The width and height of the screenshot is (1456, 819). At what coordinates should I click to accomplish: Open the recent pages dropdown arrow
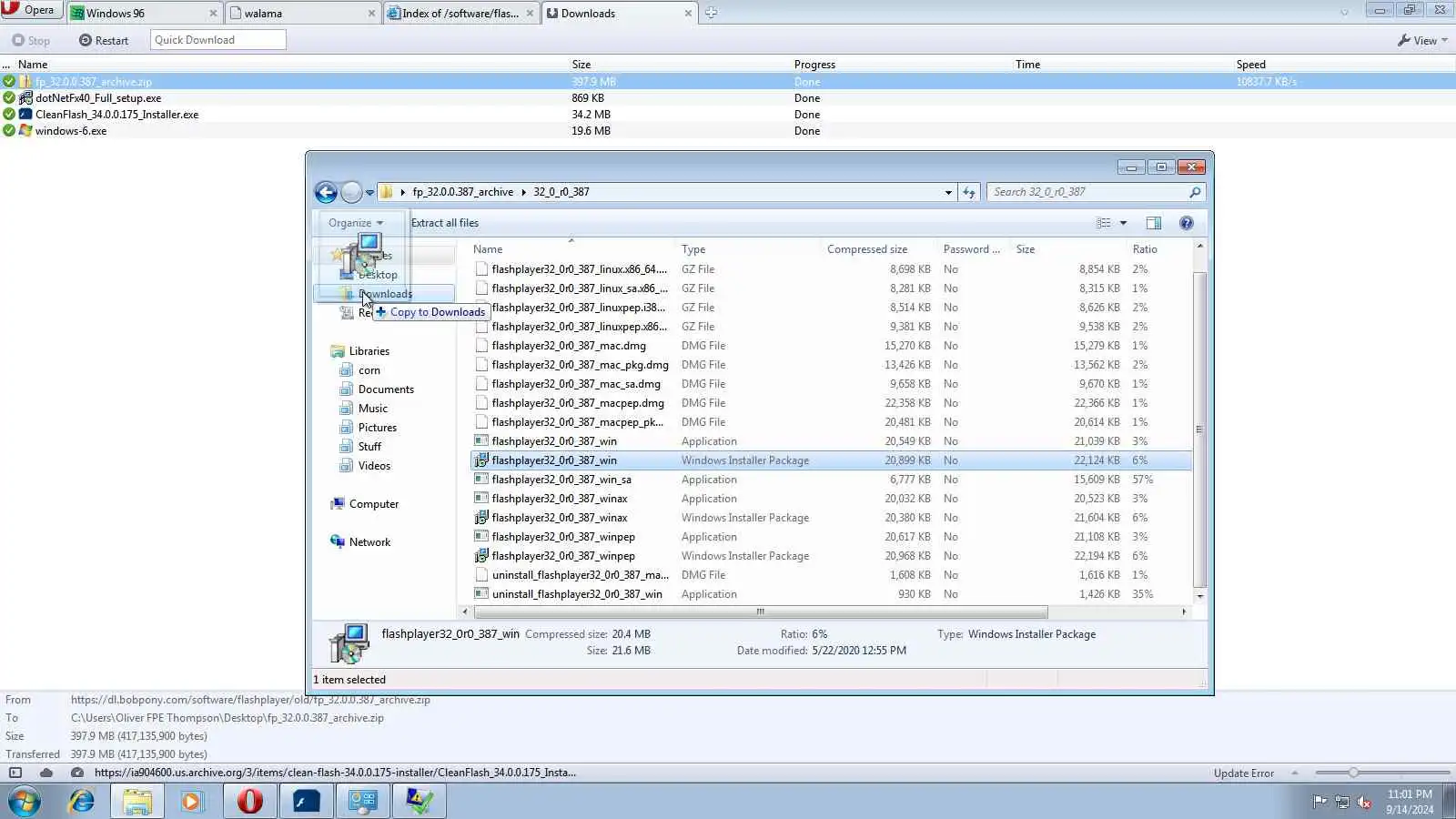coord(369,192)
